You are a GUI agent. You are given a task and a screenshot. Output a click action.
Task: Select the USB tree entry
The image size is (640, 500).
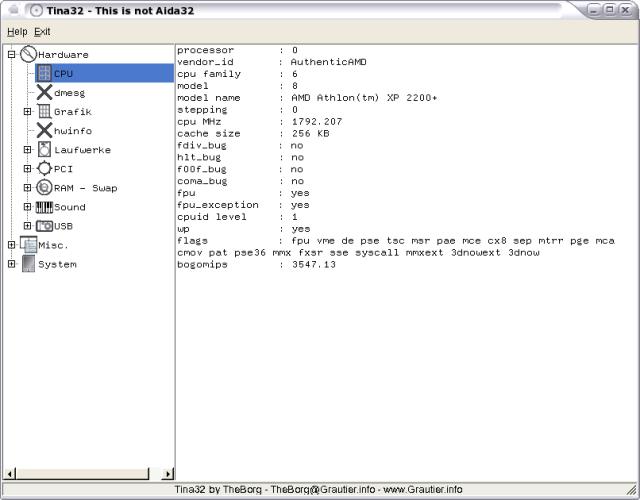(63, 226)
